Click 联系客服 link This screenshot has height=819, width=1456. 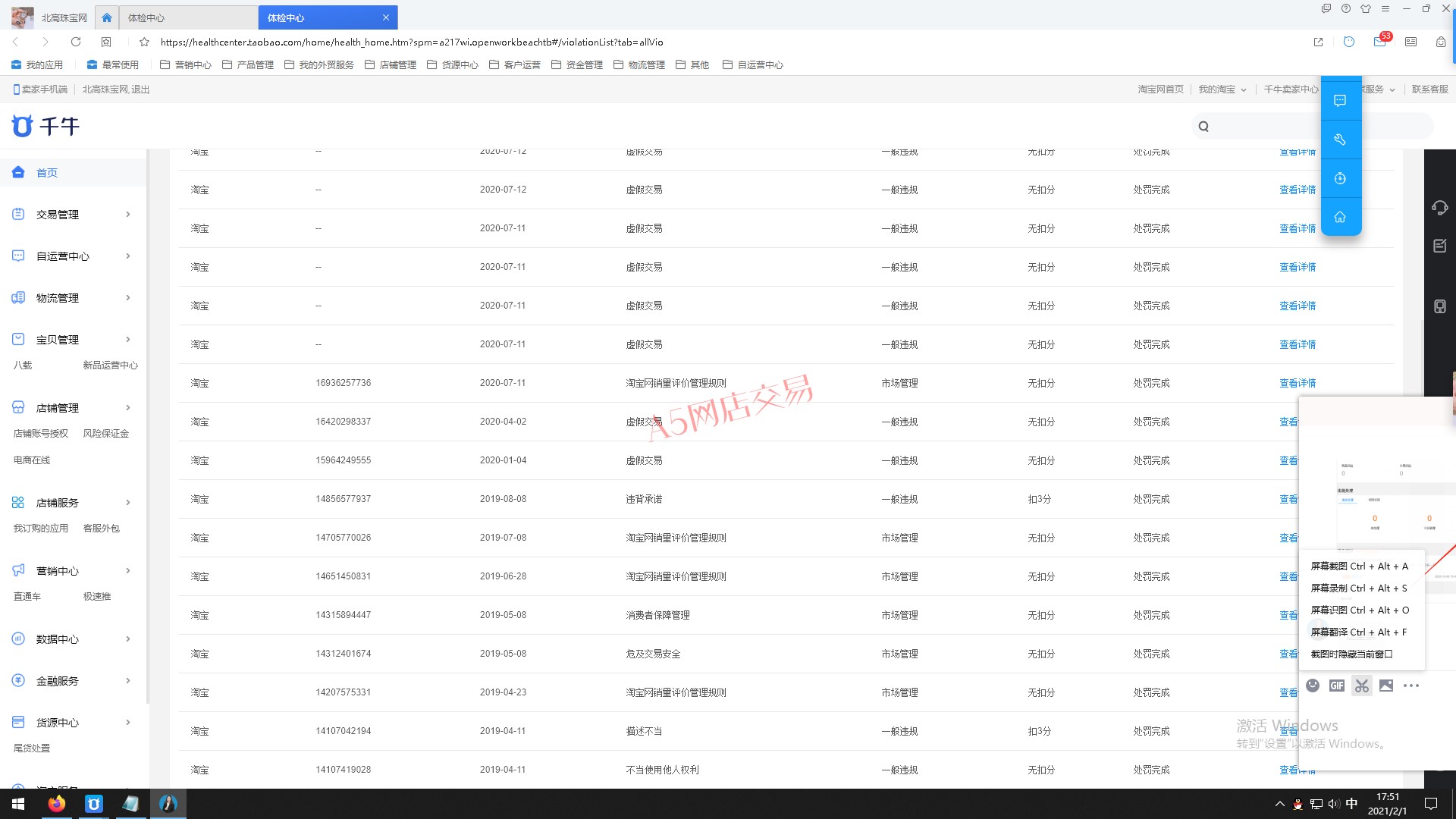[1429, 89]
